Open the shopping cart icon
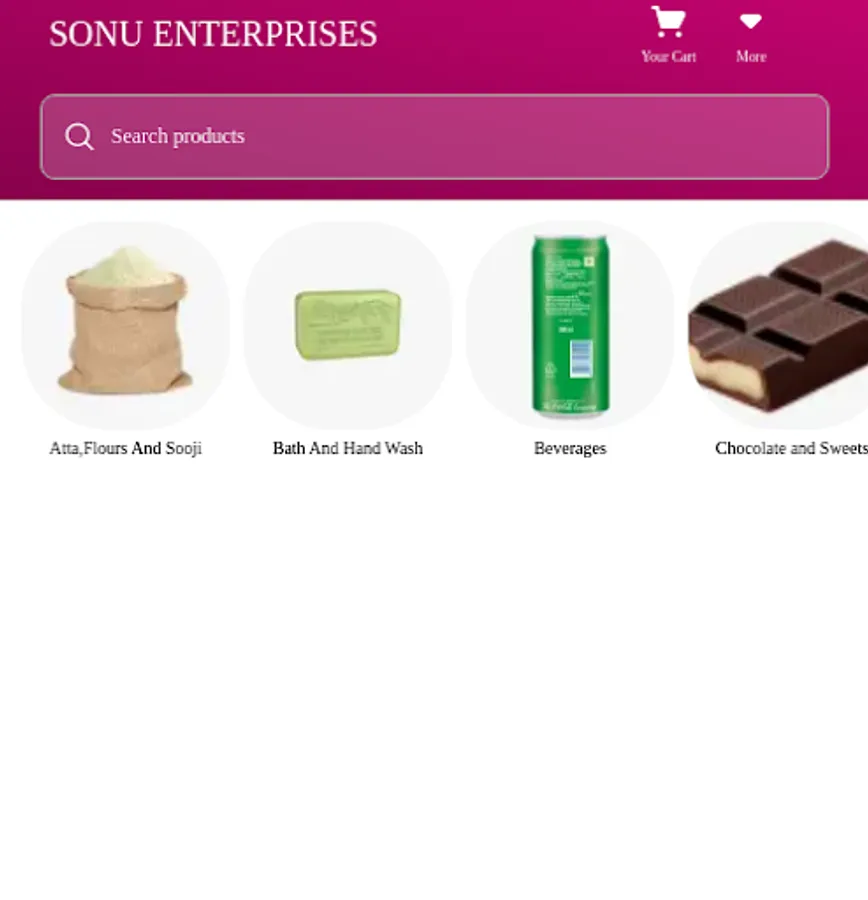This screenshot has height=900, width=868. [x=668, y=22]
